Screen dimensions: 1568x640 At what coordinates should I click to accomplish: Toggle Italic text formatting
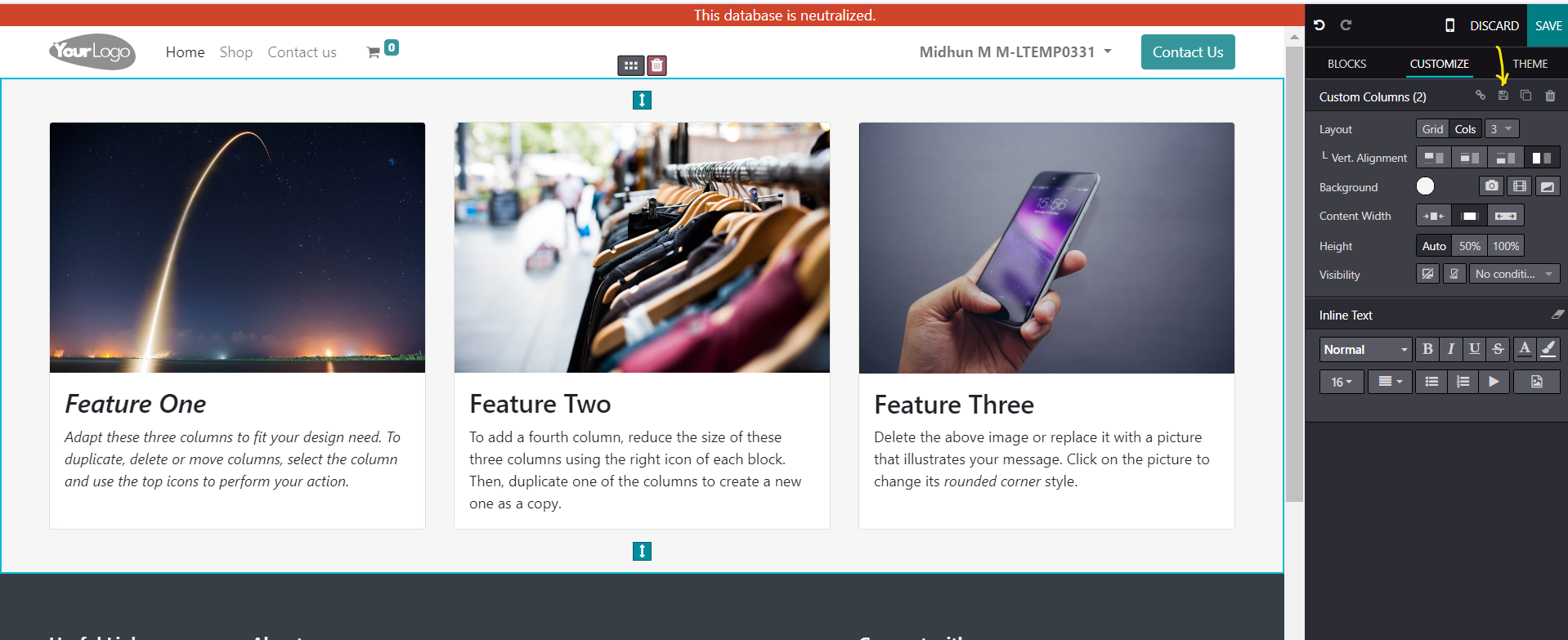click(x=1451, y=349)
